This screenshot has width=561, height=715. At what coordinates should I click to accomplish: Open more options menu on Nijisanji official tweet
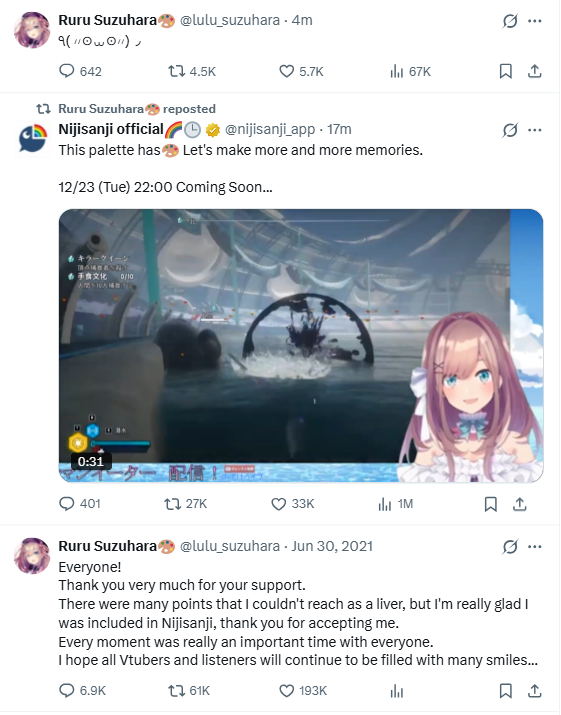[535, 130]
